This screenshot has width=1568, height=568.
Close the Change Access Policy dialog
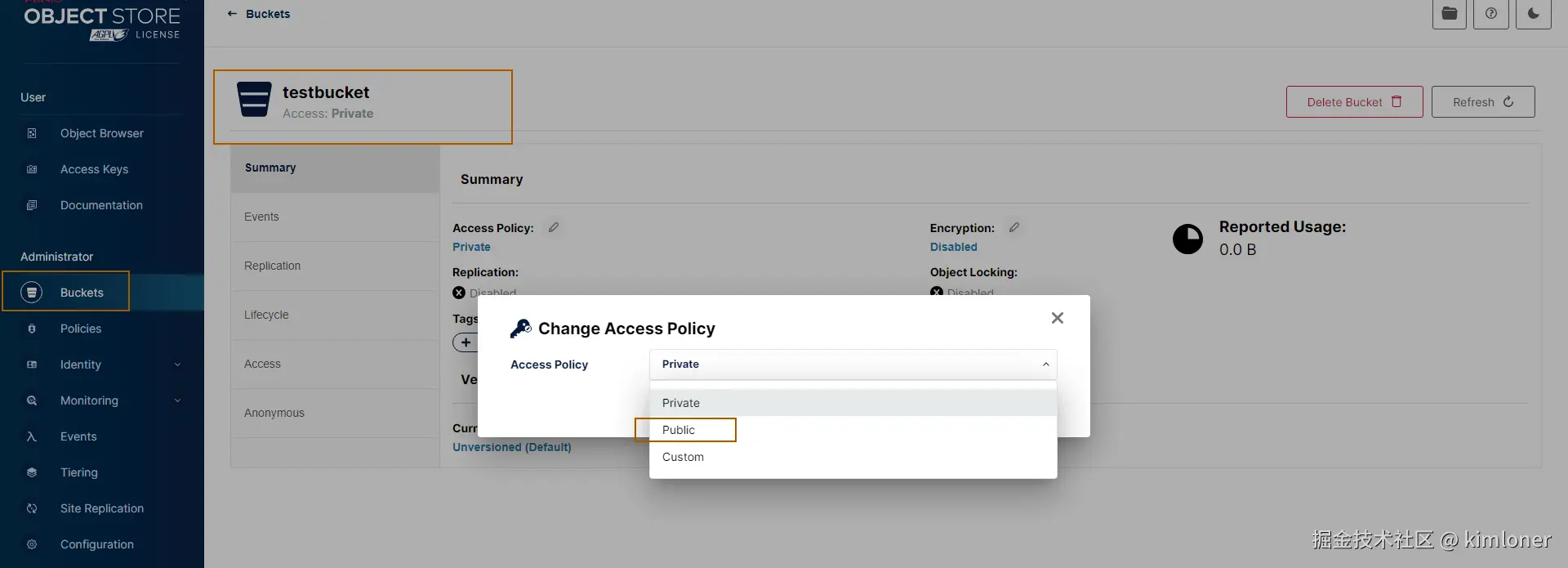point(1057,318)
